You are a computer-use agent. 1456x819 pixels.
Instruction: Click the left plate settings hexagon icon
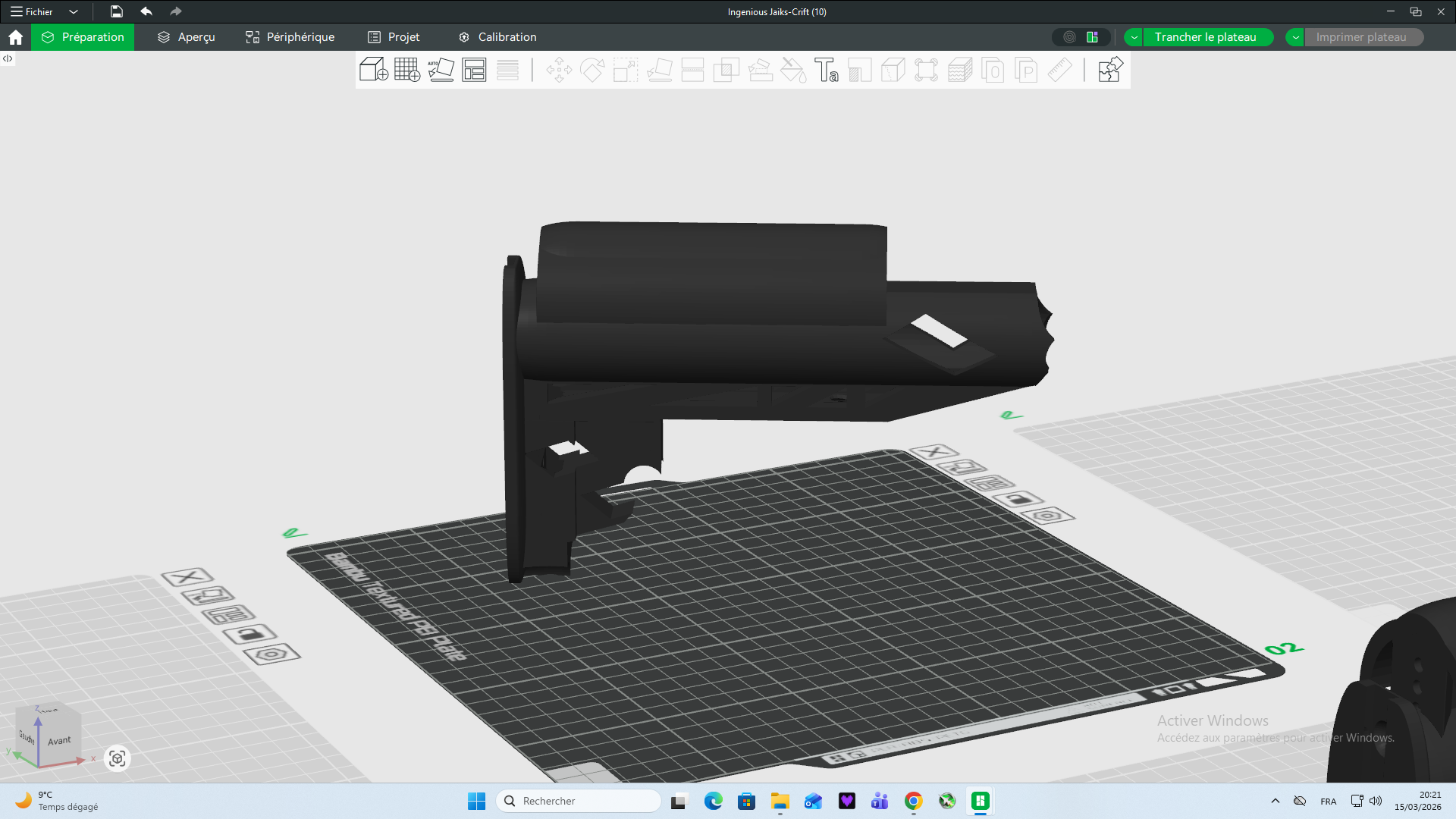click(272, 654)
